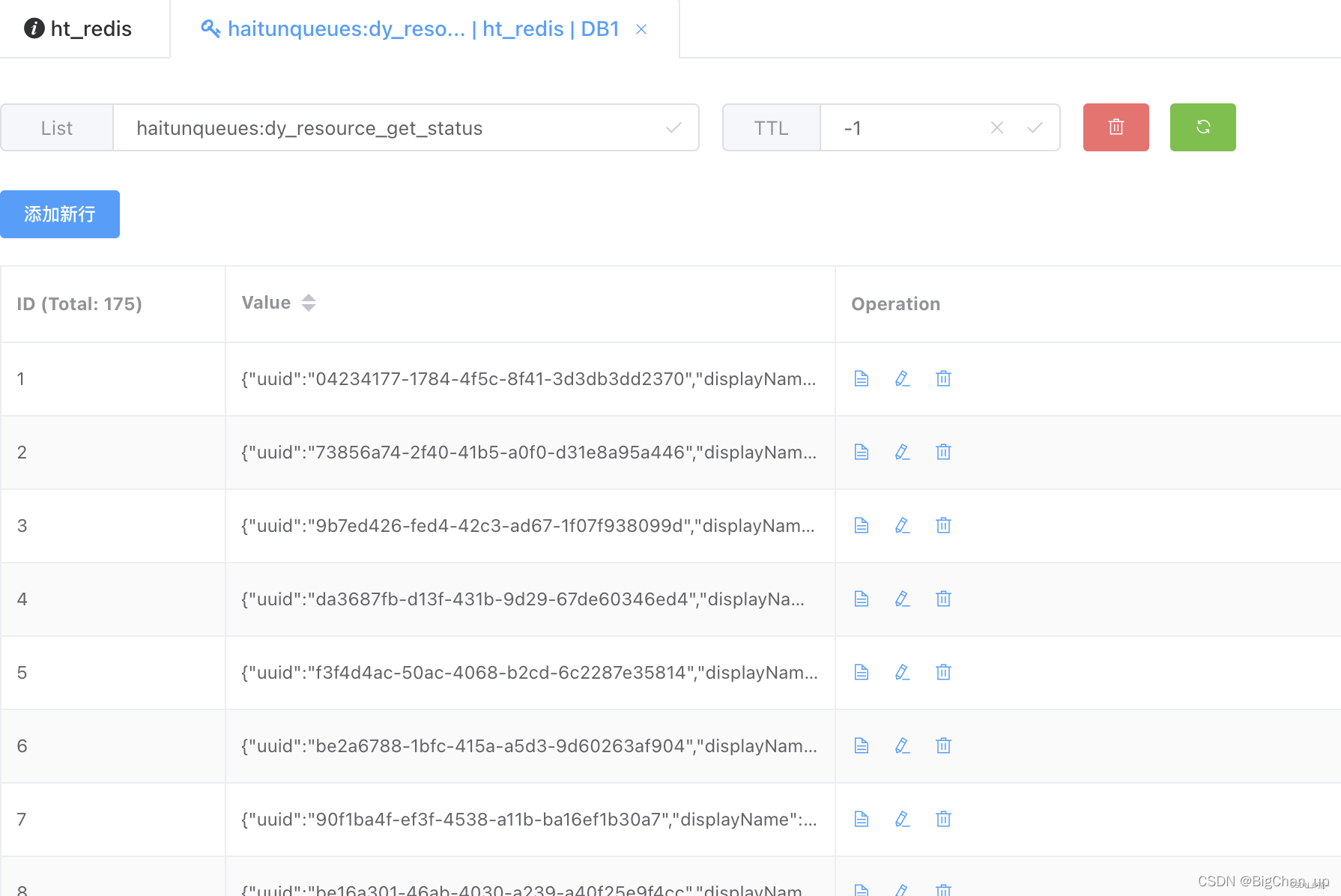Image resolution: width=1341 pixels, height=896 pixels.
Task: Select value starting with uuid 90f1ba4f-ef3f
Action: 529,820
